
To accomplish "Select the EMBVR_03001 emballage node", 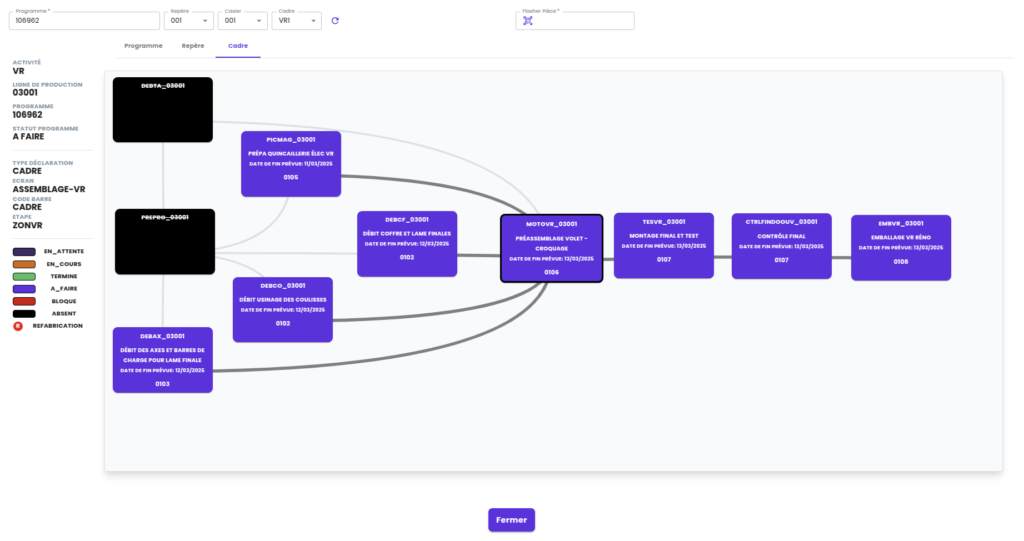I will (x=900, y=246).
